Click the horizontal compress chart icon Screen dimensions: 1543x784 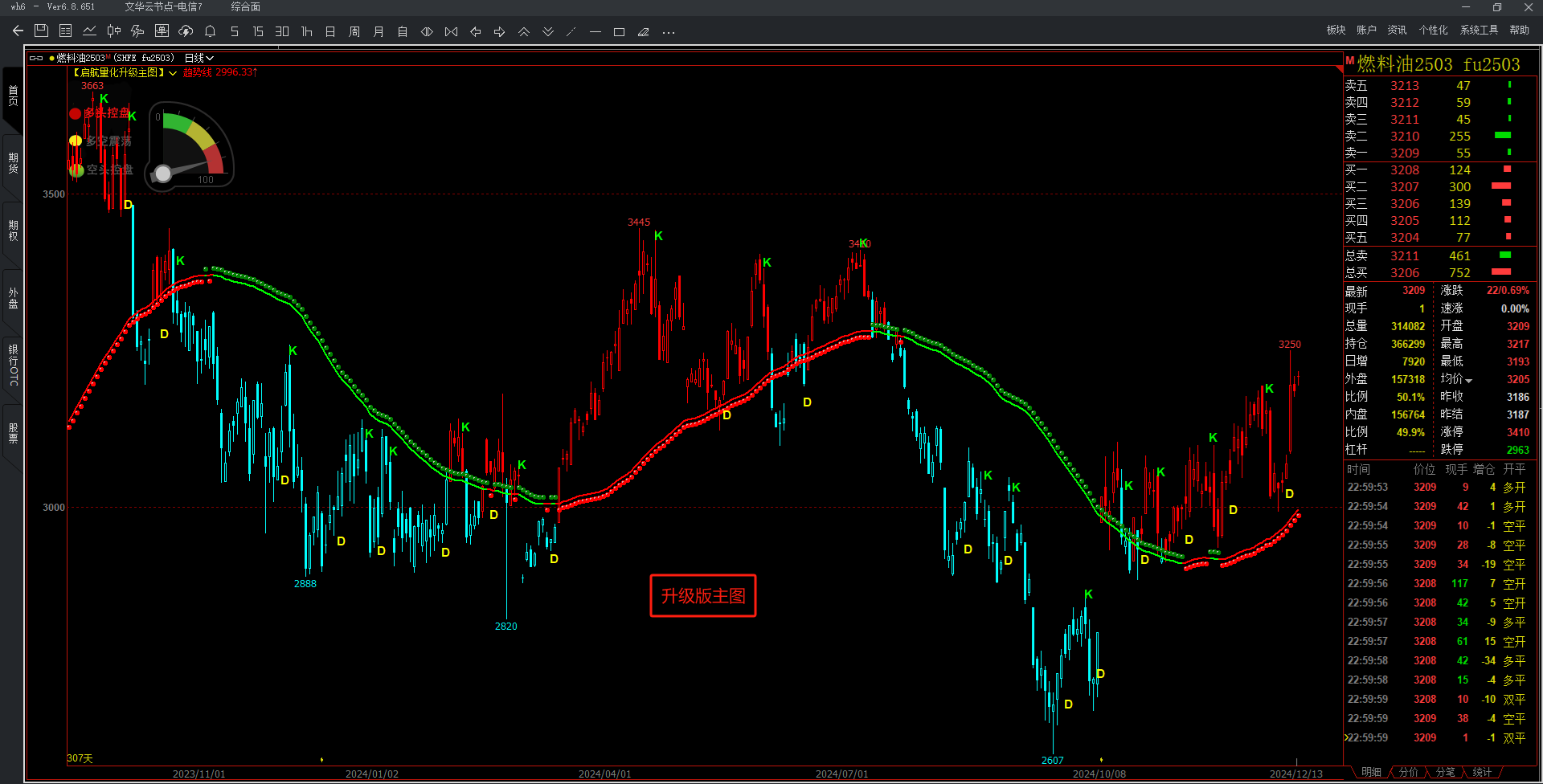(451, 31)
